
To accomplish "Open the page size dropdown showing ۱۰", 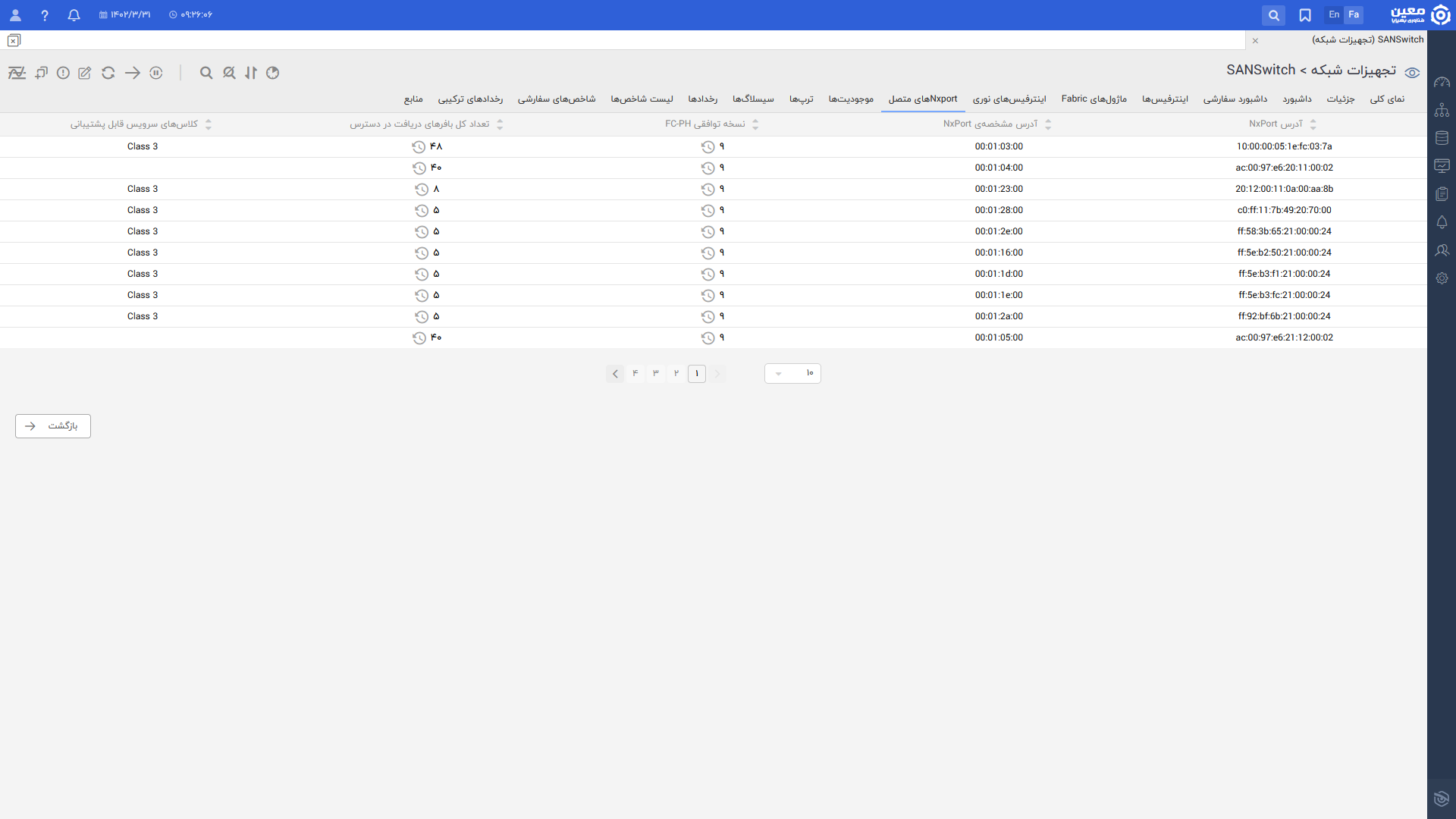I will (792, 373).
